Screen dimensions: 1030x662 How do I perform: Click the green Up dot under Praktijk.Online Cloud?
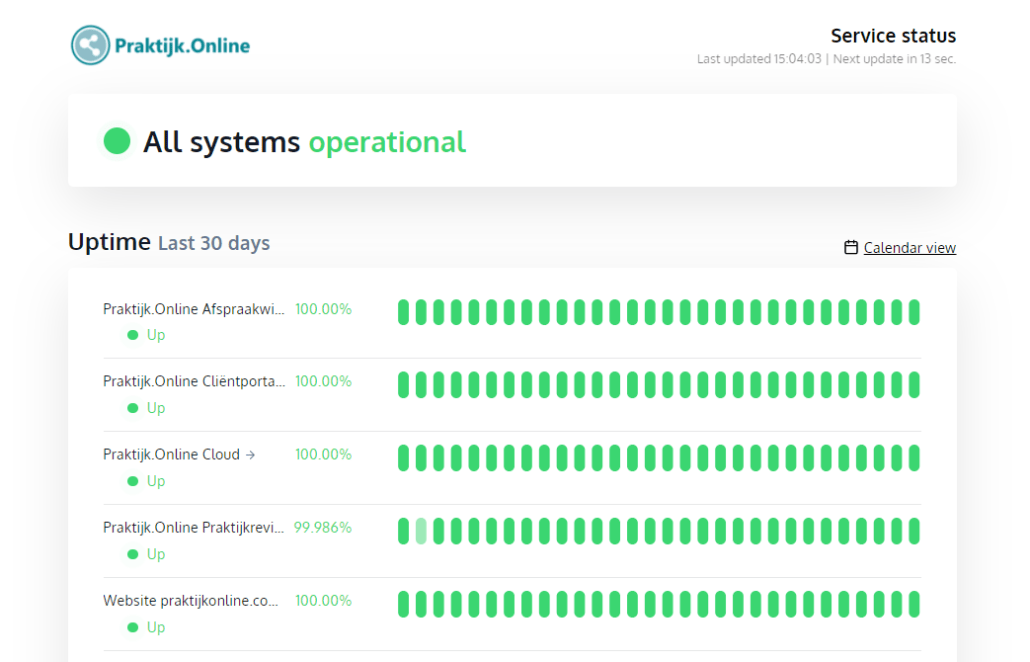tap(133, 481)
